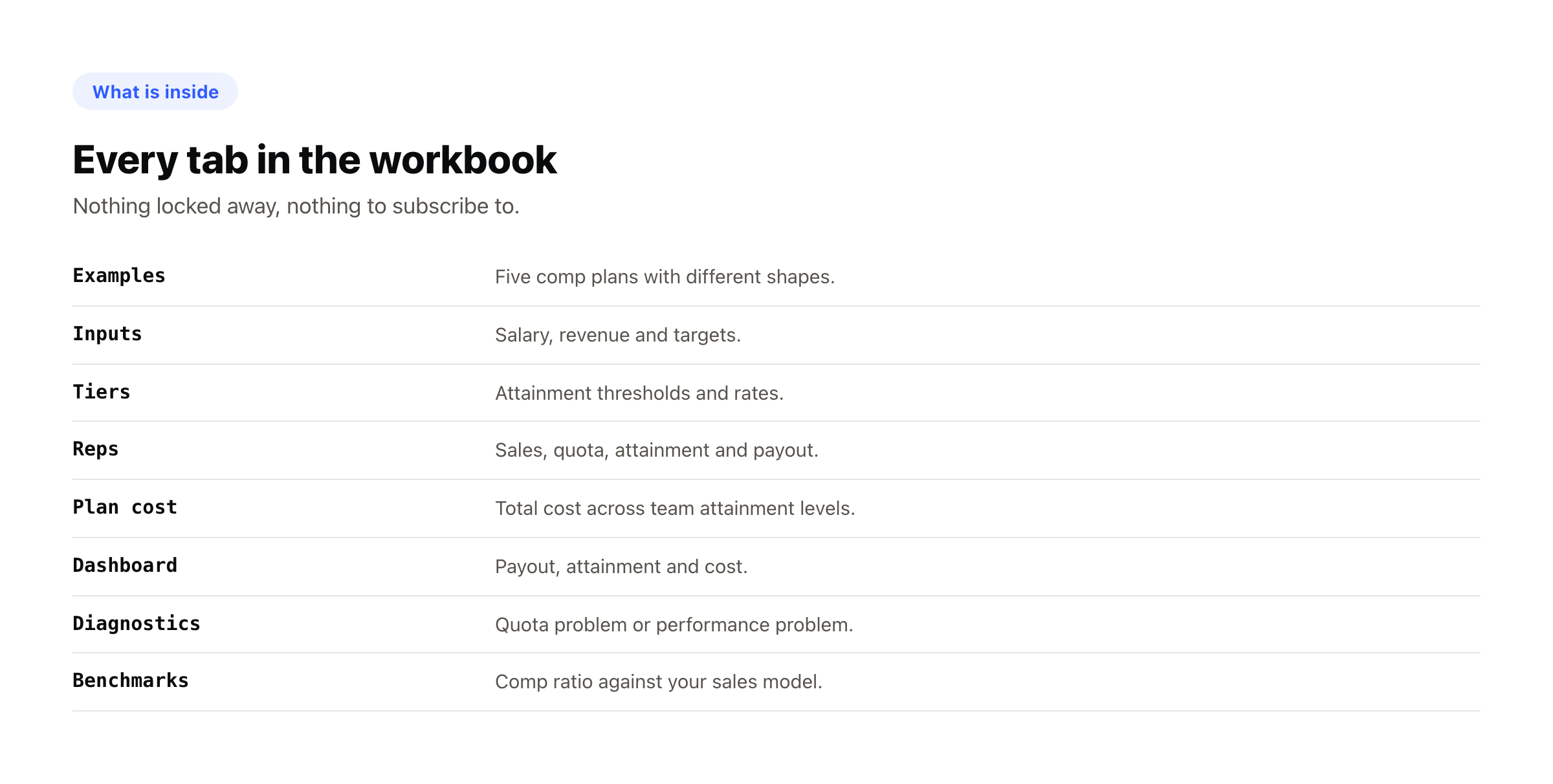Click the Every tab in the workbook heading
Viewport: 1553px width, 784px height.
pyautogui.click(x=314, y=160)
